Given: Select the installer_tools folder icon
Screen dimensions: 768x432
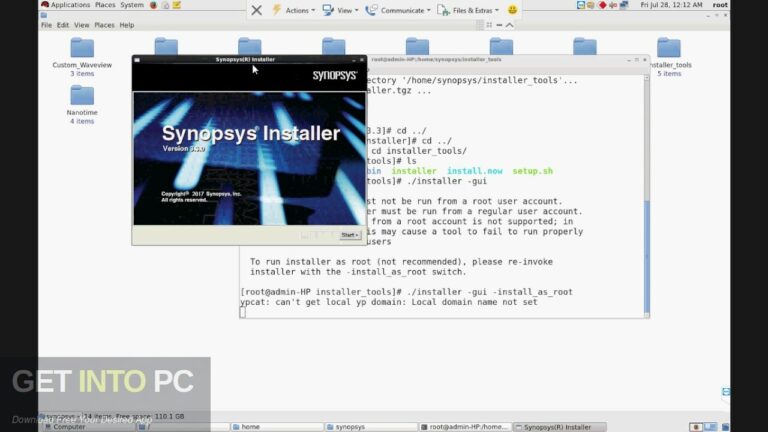Looking at the screenshot, I should [x=669, y=48].
